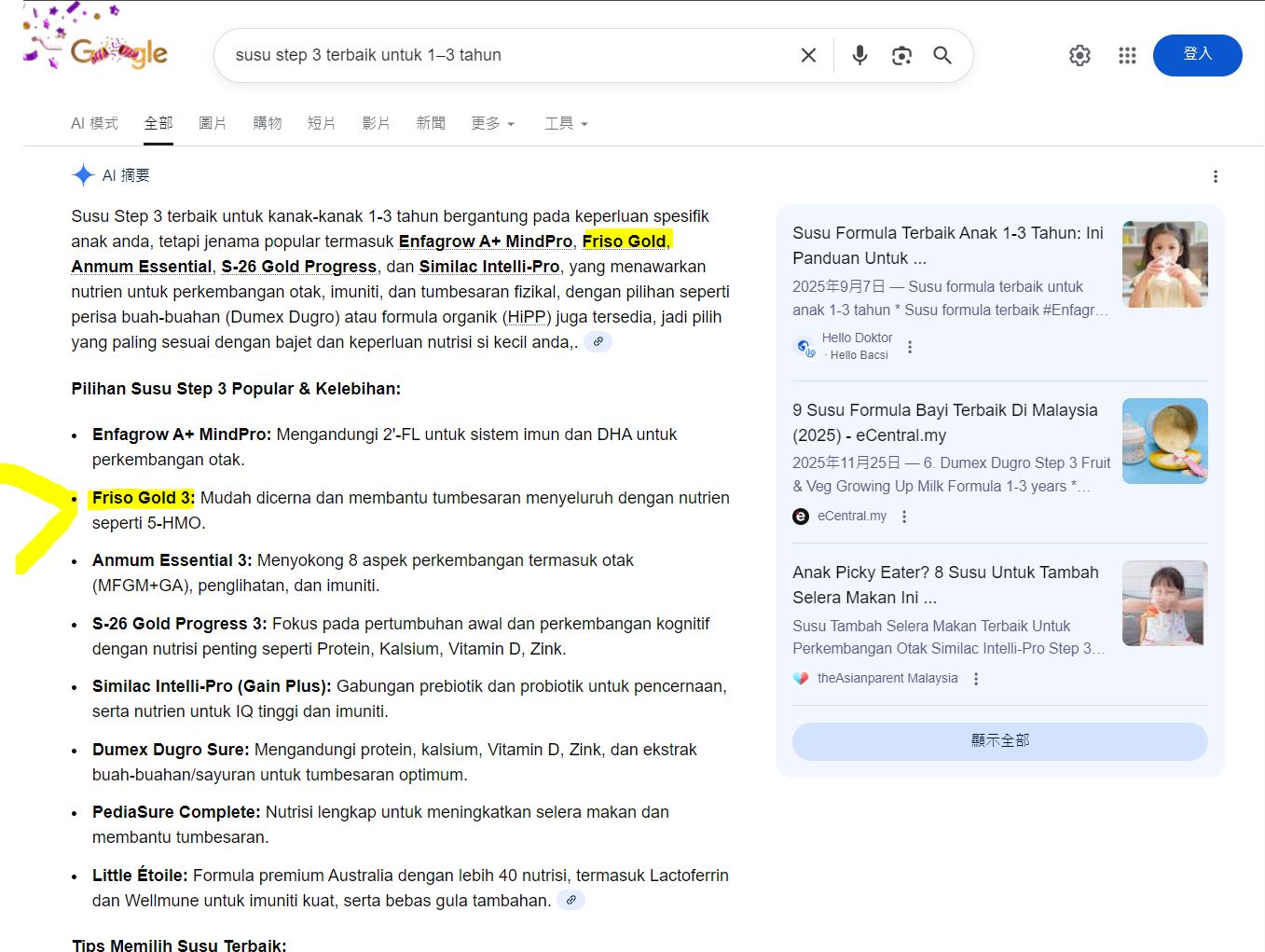The height and width of the screenshot is (952, 1265).
Task: Open AI overview three-dot options menu
Action: point(1215,176)
